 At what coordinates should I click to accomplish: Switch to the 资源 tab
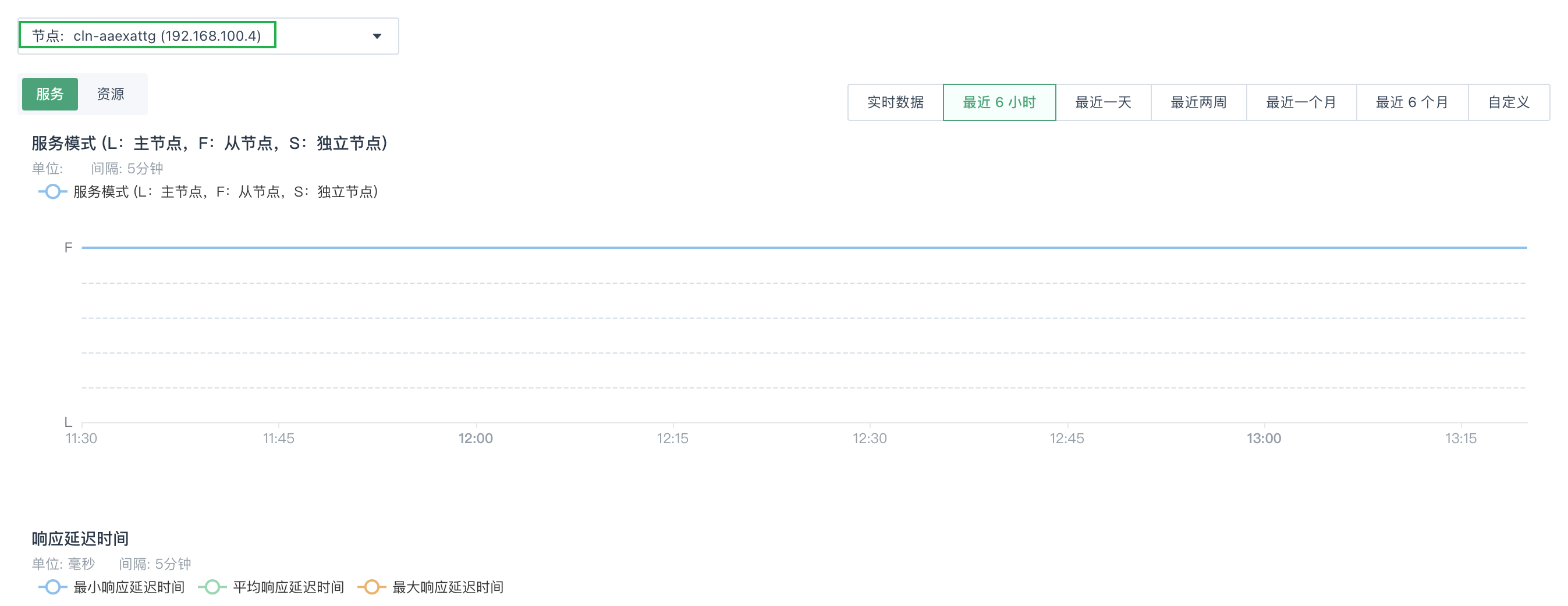(111, 94)
